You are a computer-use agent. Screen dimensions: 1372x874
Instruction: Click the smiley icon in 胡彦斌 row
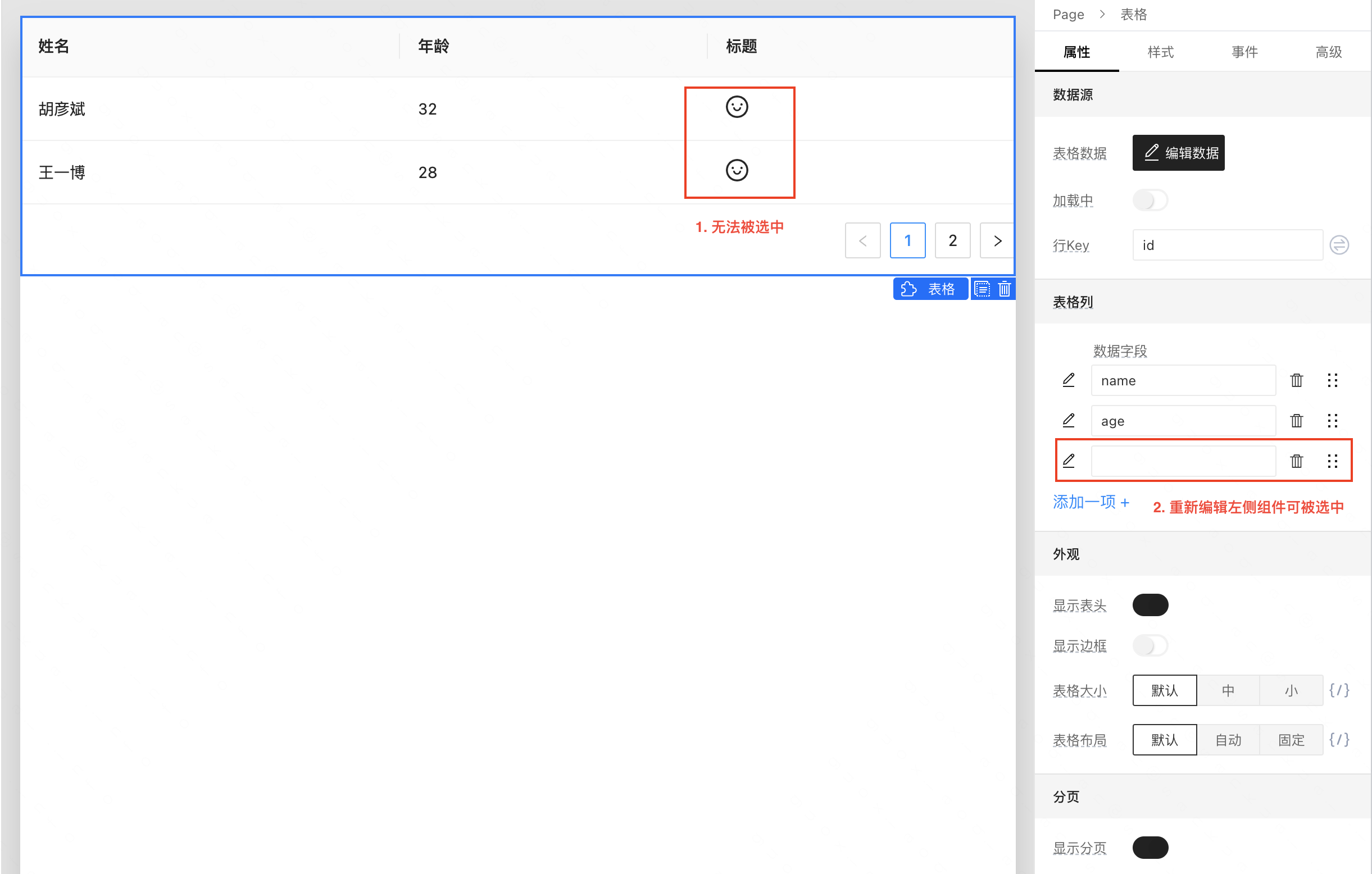[x=737, y=107]
